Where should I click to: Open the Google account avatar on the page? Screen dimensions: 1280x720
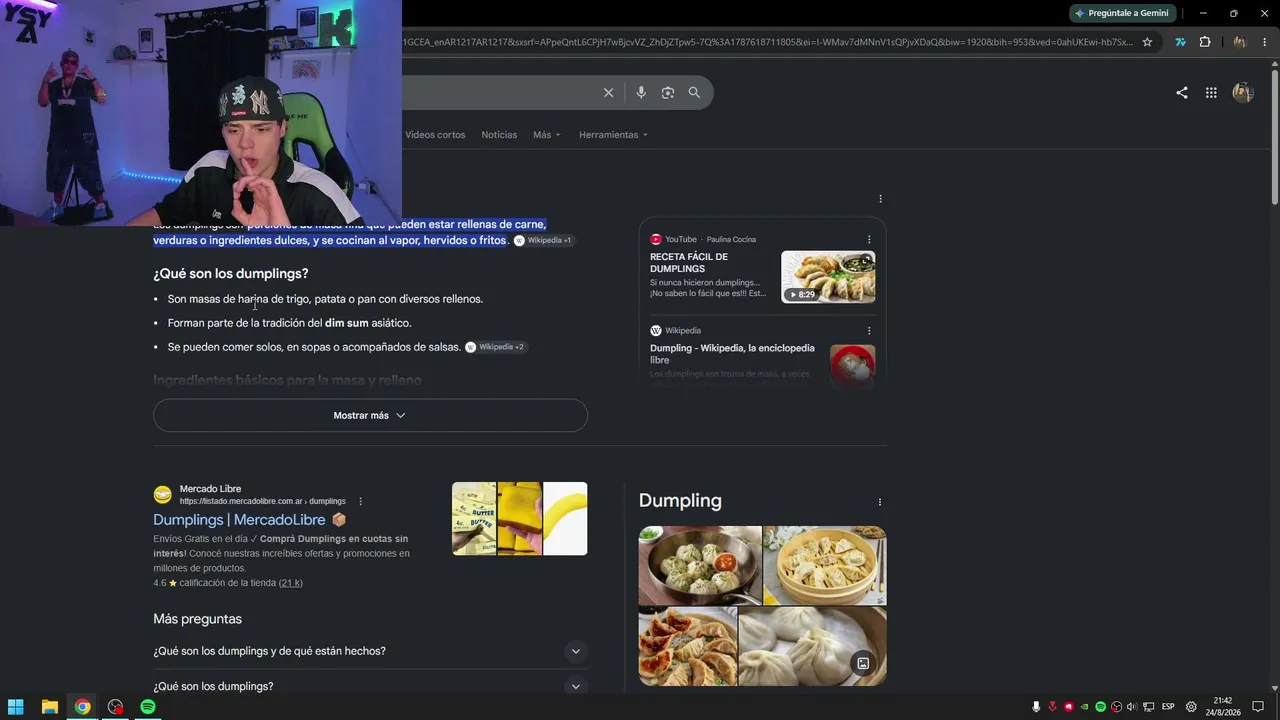(x=1243, y=93)
